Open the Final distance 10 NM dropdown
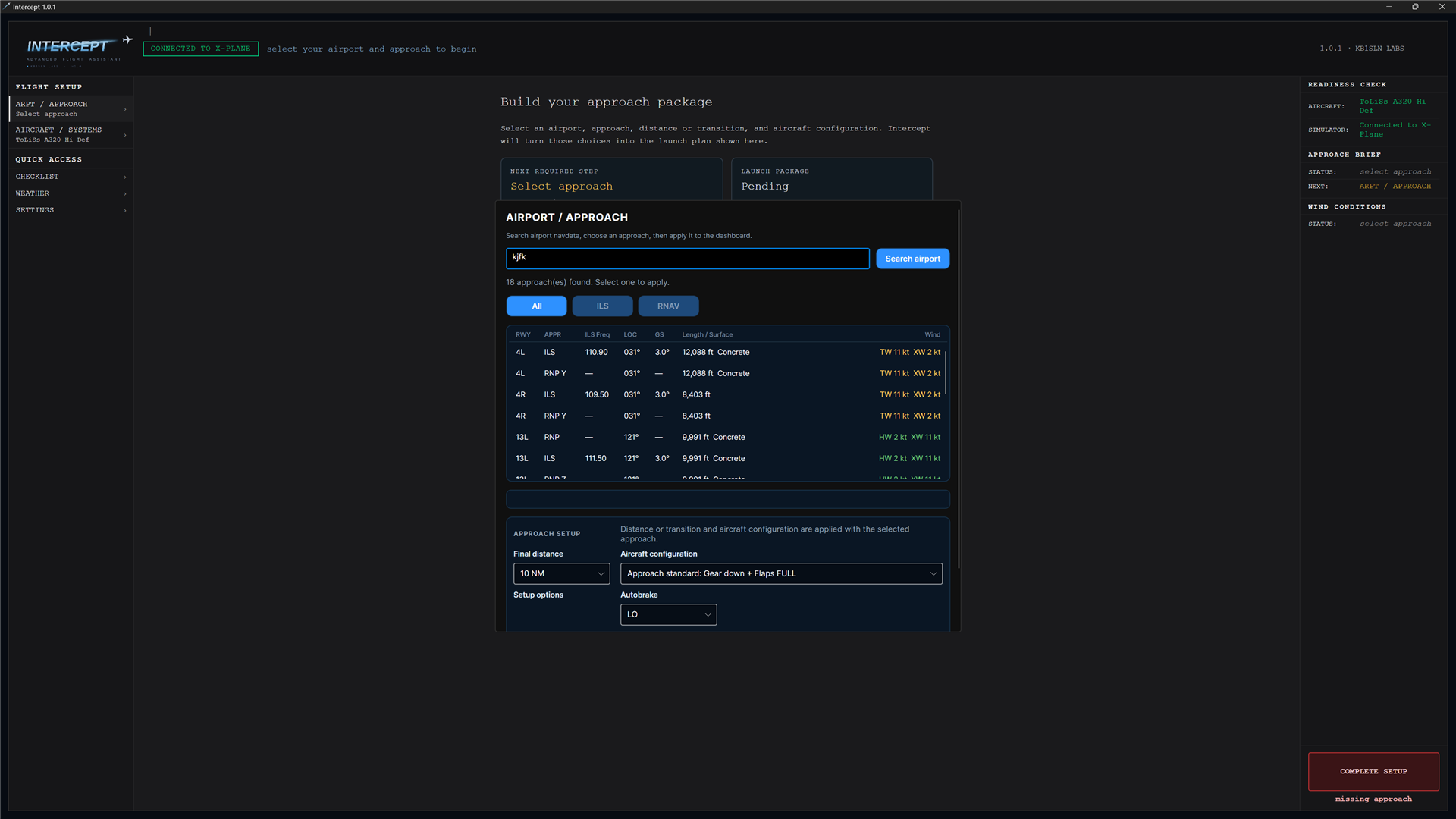Viewport: 1456px width, 819px height. pyautogui.click(x=561, y=573)
